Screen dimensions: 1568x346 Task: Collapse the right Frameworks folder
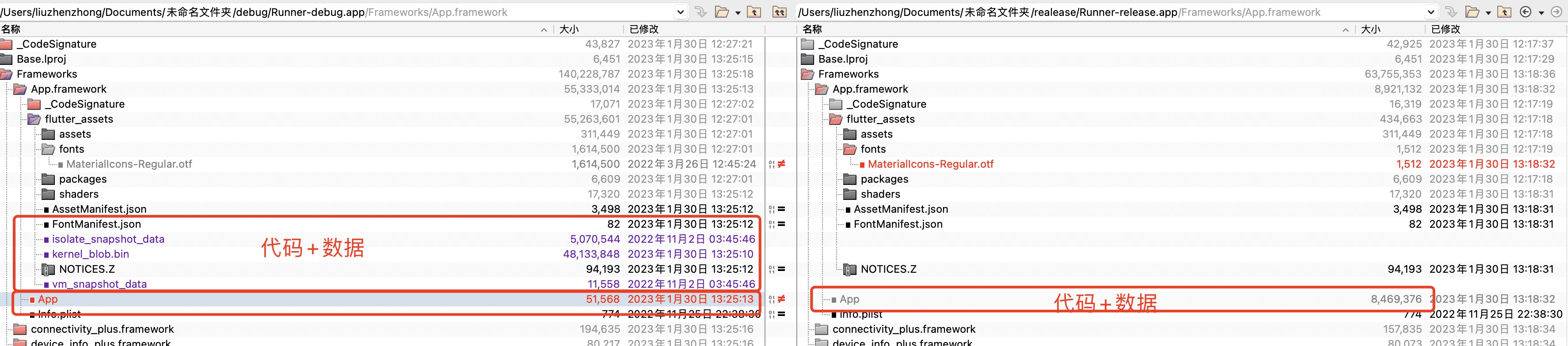(x=808, y=74)
